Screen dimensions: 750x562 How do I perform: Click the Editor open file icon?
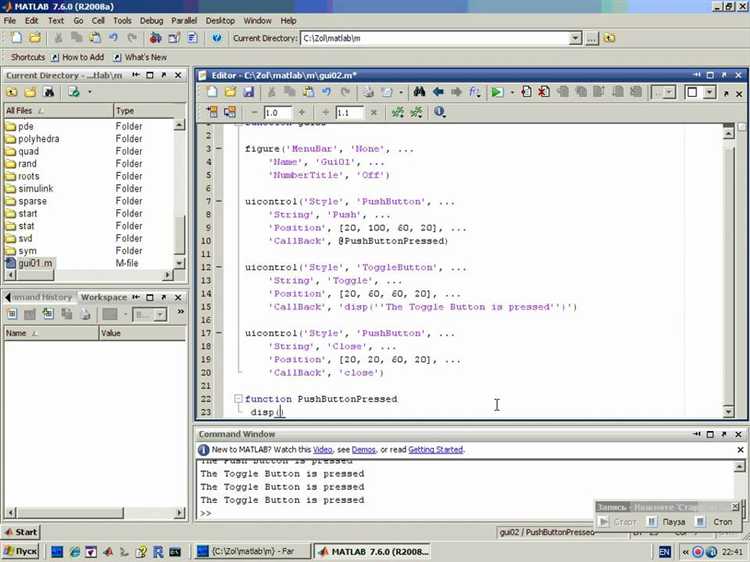coord(230,92)
